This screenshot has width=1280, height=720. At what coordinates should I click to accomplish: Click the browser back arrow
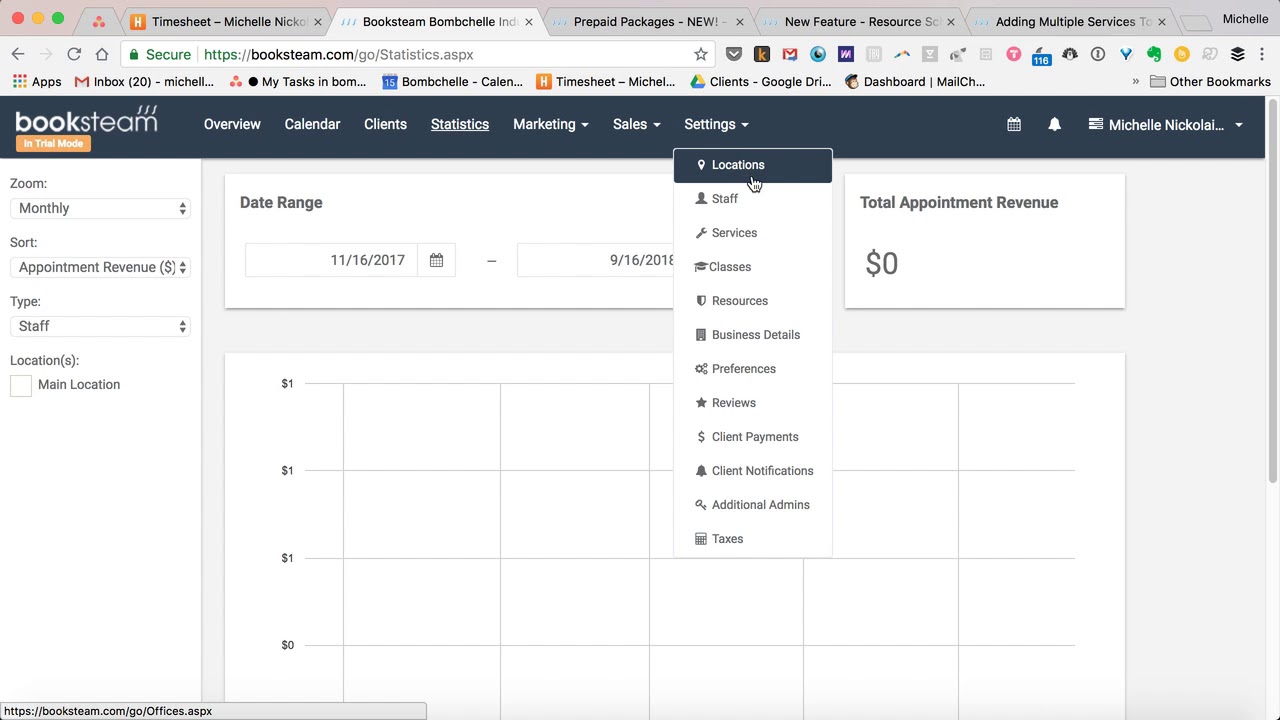coord(18,54)
